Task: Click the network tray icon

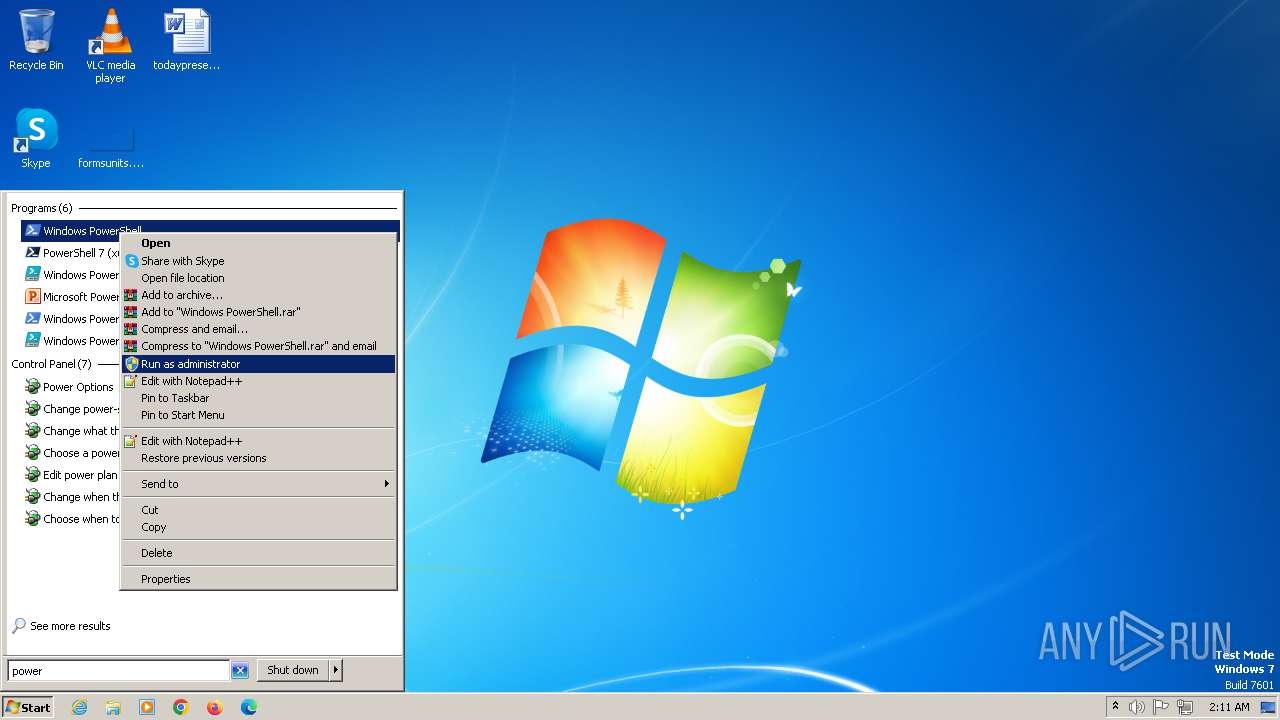Action: pos(1185,707)
